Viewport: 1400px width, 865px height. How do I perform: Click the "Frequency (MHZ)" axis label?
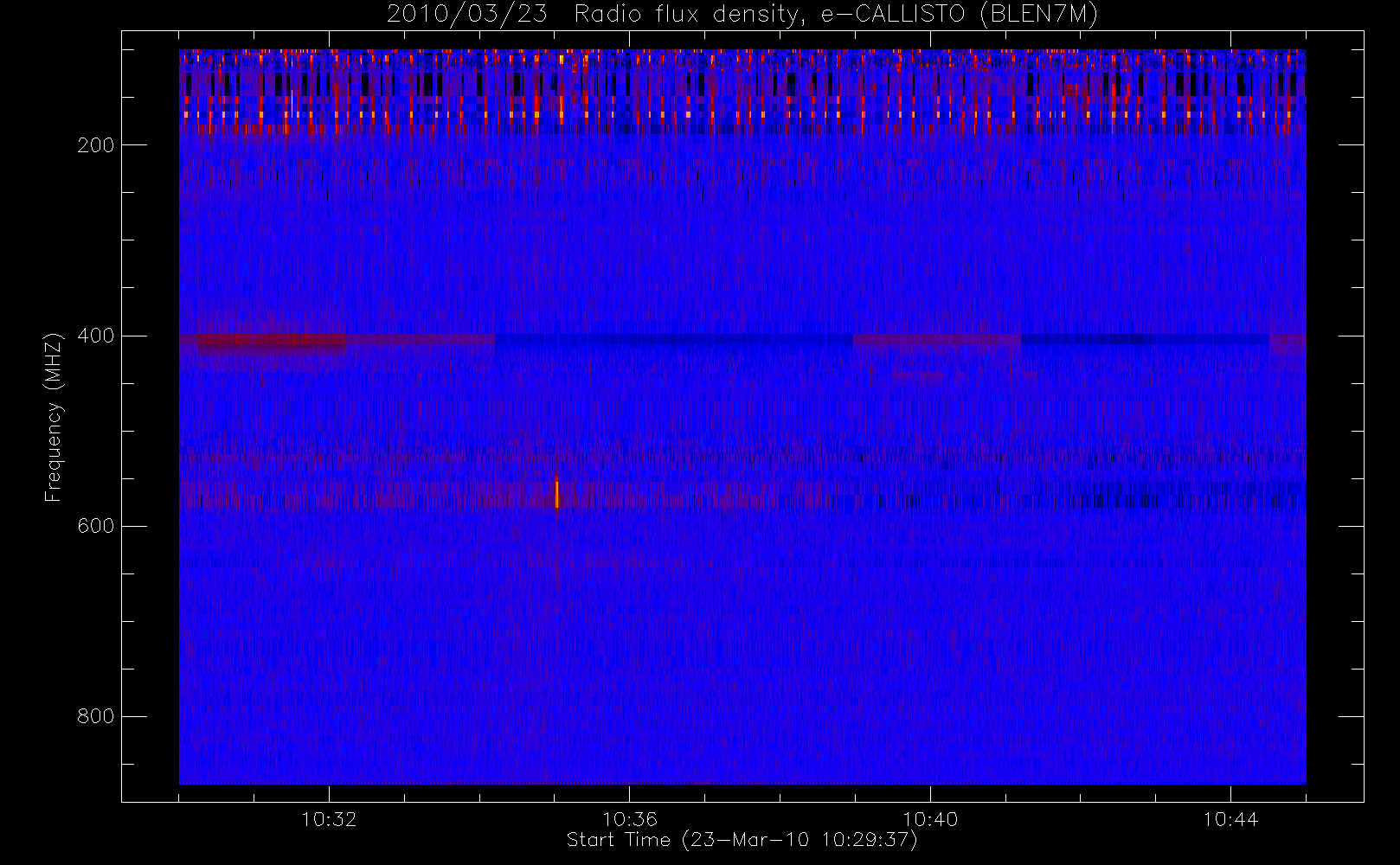point(54,417)
